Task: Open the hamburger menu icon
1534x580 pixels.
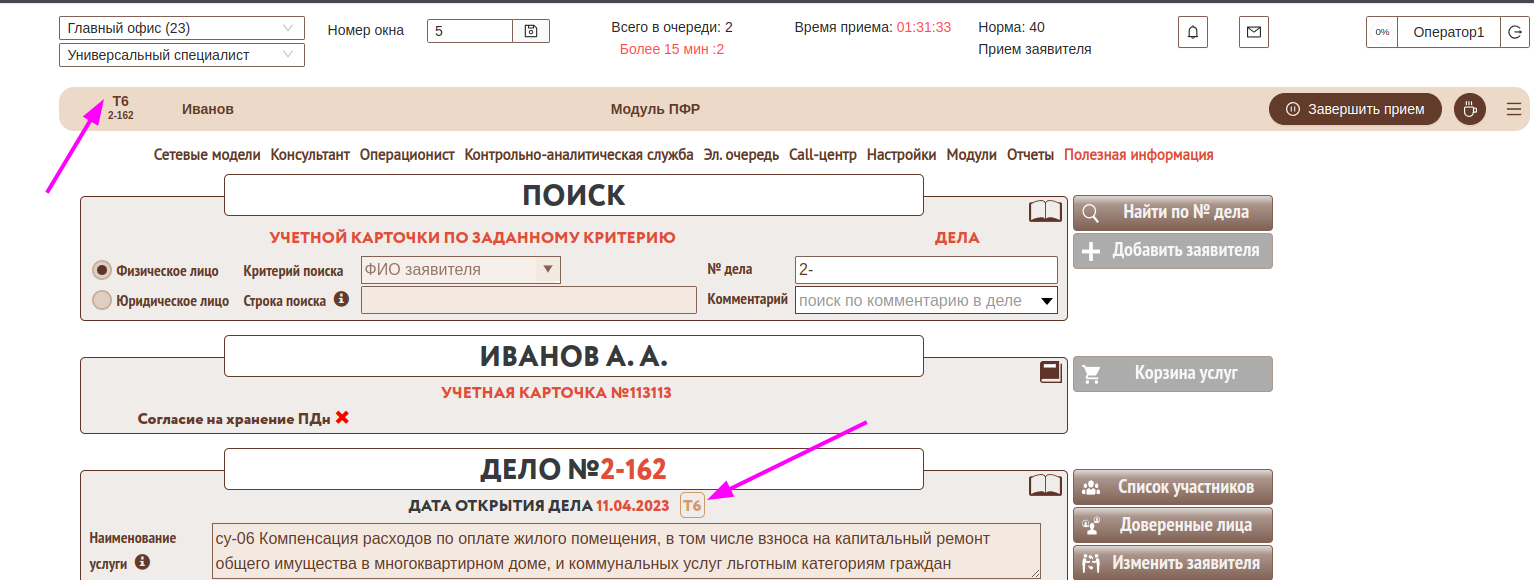Action: click(x=1513, y=109)
